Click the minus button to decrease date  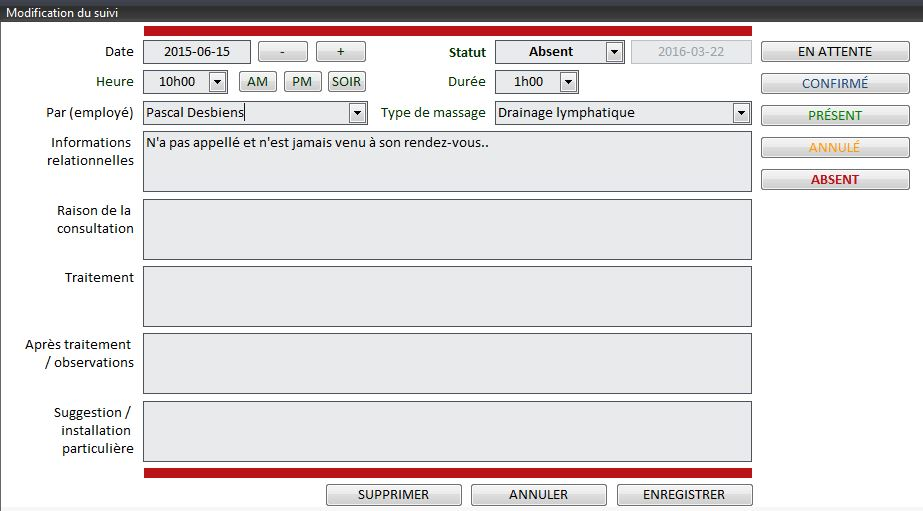pyautogui.click(x=282, y=52)
